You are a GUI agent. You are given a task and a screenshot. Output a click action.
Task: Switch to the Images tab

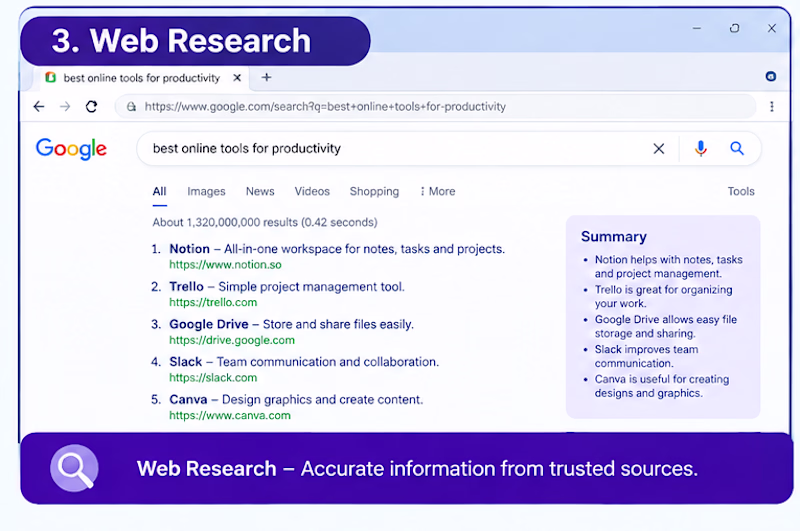[x=206, y=191]
